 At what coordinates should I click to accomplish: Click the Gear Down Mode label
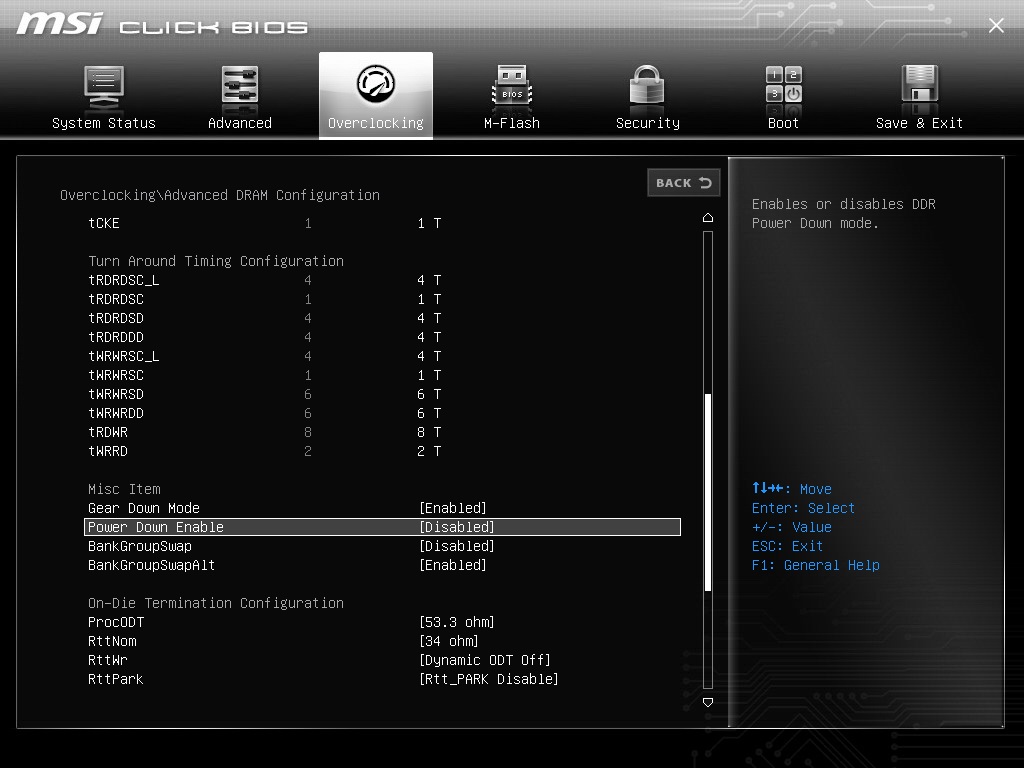pos(144,508)
